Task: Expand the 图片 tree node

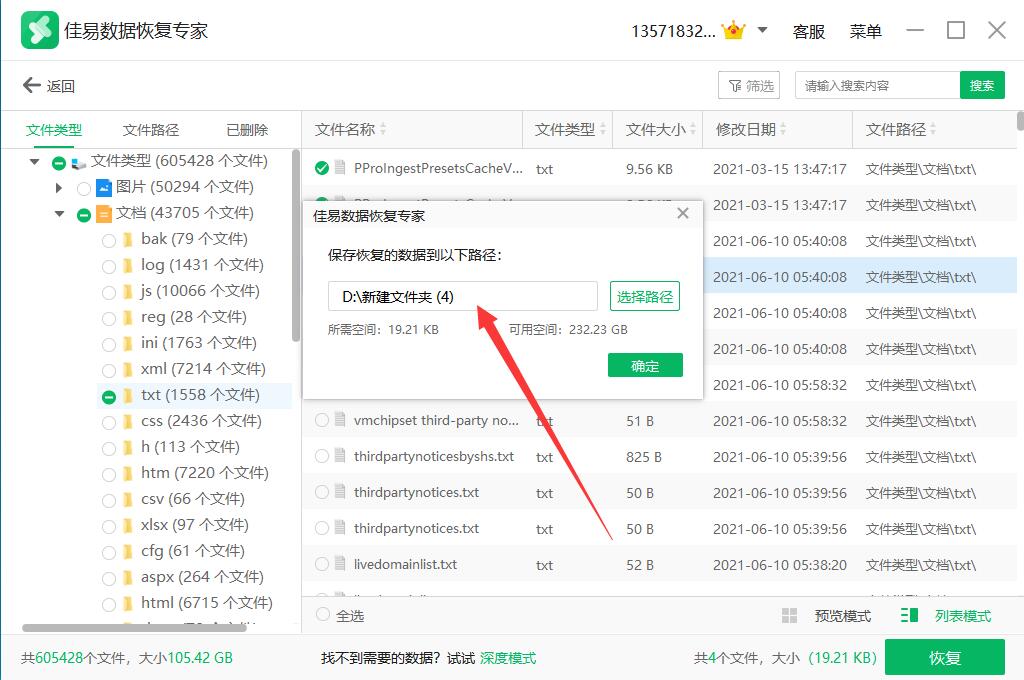Action: point(59,188)
